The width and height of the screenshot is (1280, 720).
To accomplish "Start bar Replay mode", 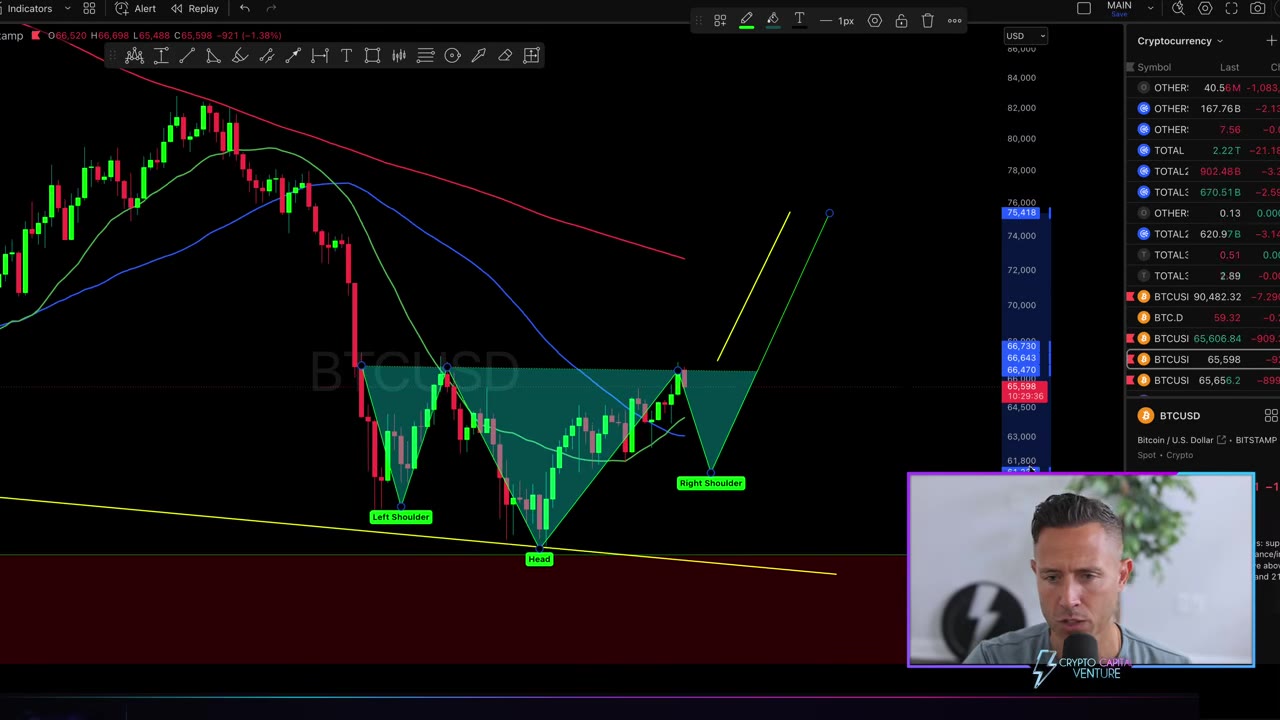I will [x=194, y=8].
